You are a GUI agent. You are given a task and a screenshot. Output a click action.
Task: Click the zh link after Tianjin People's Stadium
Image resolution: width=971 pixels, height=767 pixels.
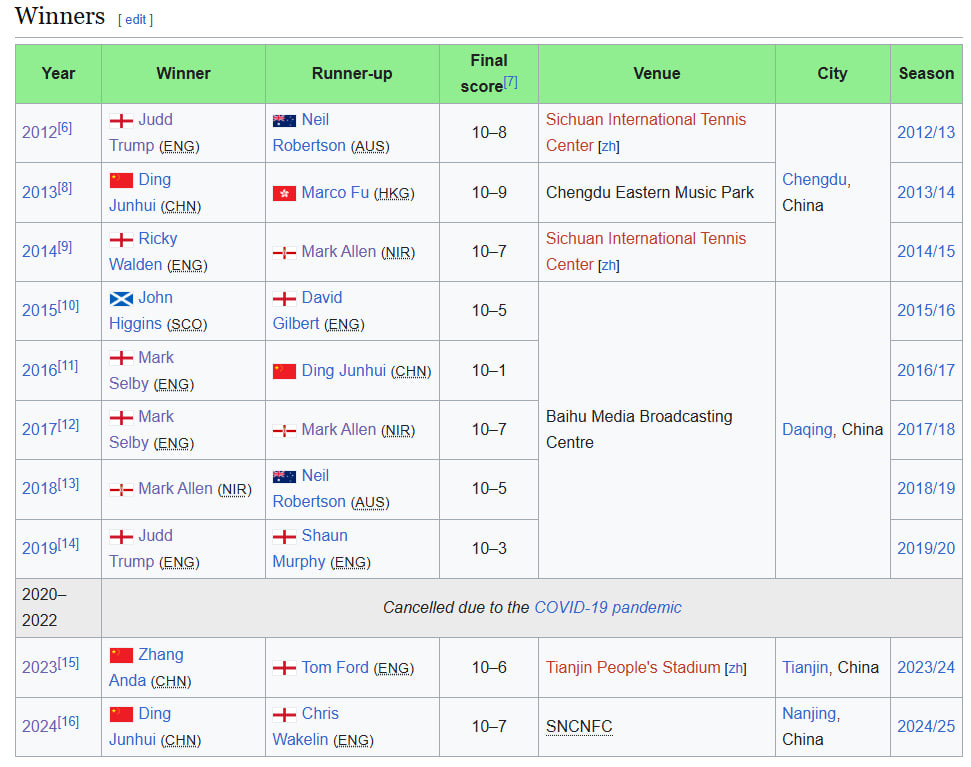(x=736, y=668)
